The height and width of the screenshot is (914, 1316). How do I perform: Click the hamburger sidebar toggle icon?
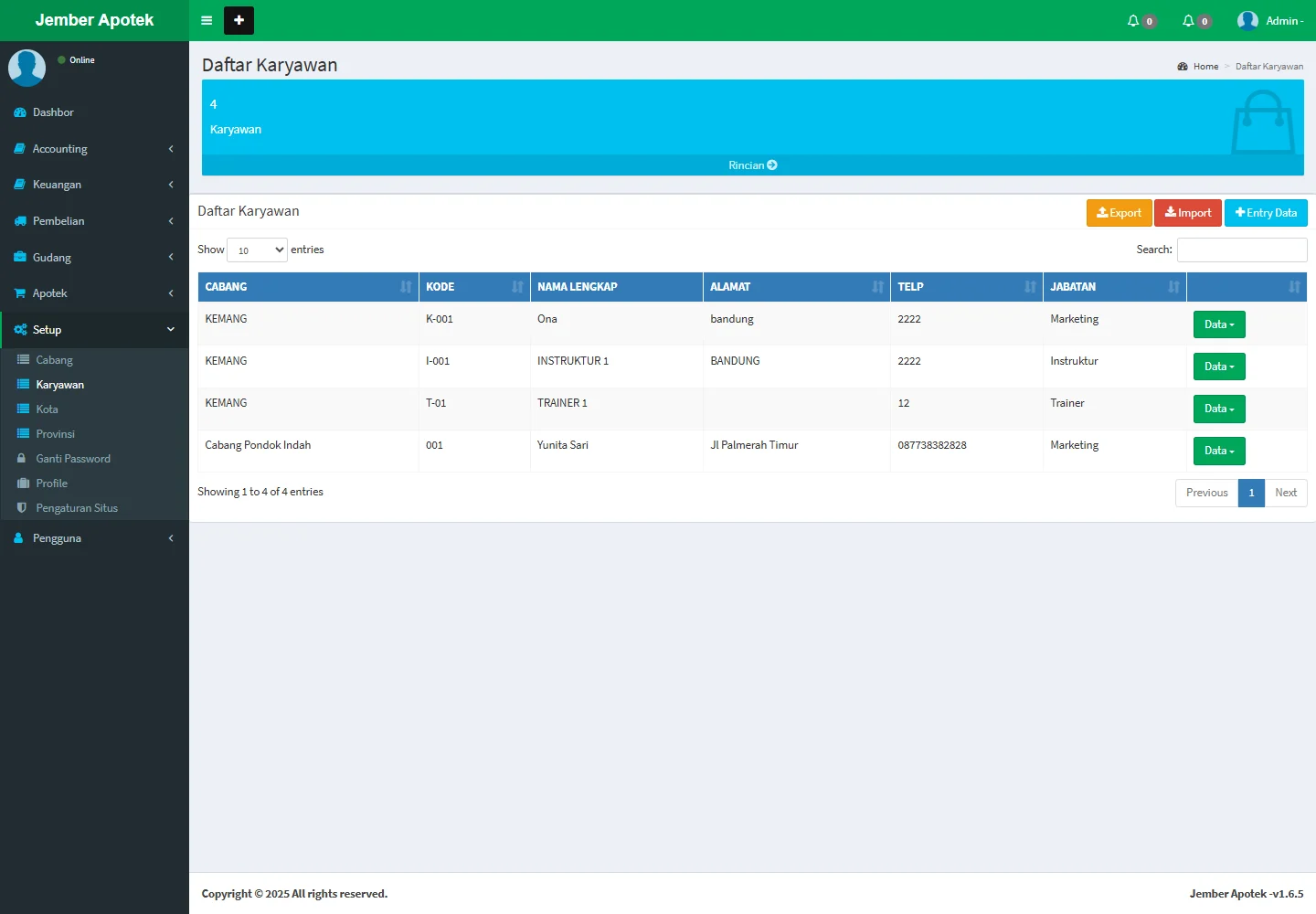(207, 20)
